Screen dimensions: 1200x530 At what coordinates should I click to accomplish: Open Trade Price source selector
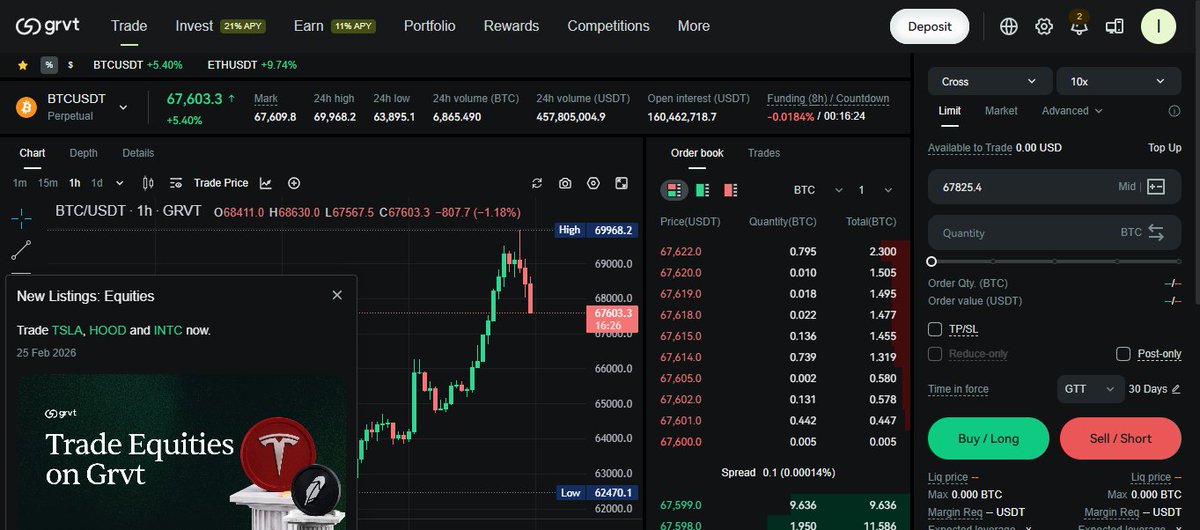point(221,183)
